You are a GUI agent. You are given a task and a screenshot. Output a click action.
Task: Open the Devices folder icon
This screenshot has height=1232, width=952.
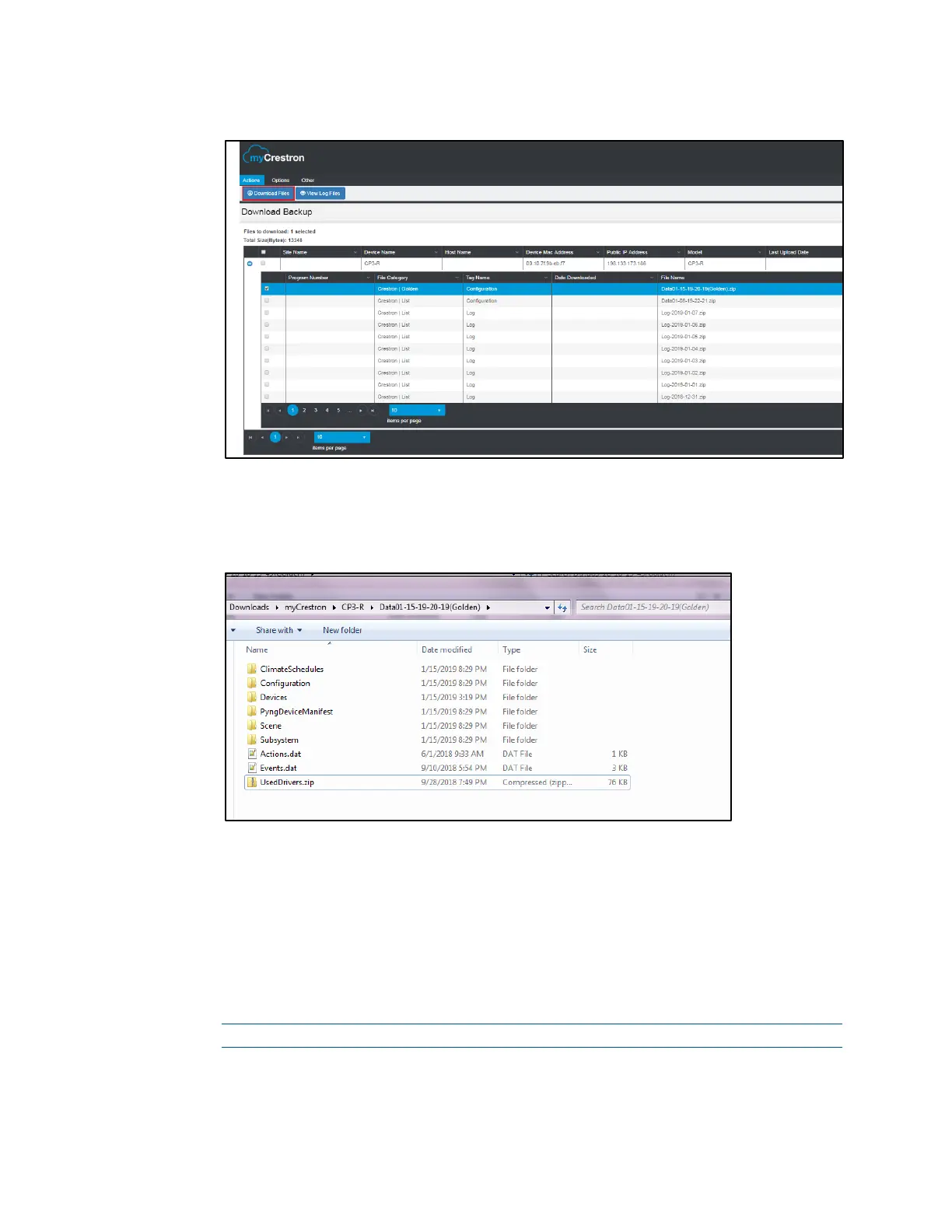coord(252,697)
